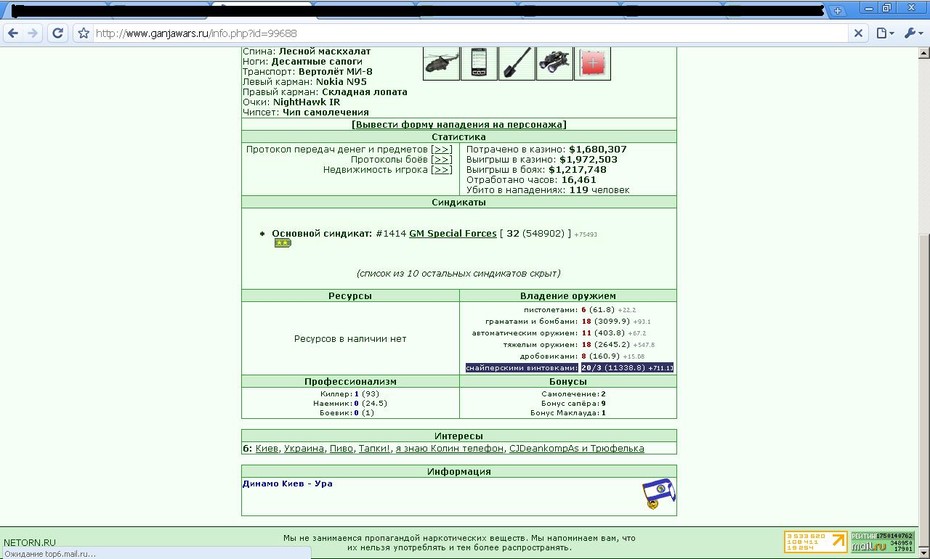Click the browser forward arrow
930x559 pixels.
[33, 33]
